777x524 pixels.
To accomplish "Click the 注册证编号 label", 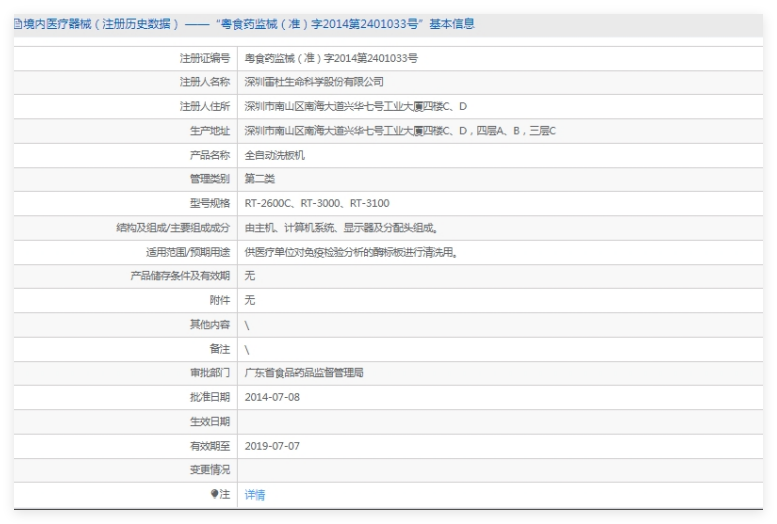I will (x=205, y=58).
